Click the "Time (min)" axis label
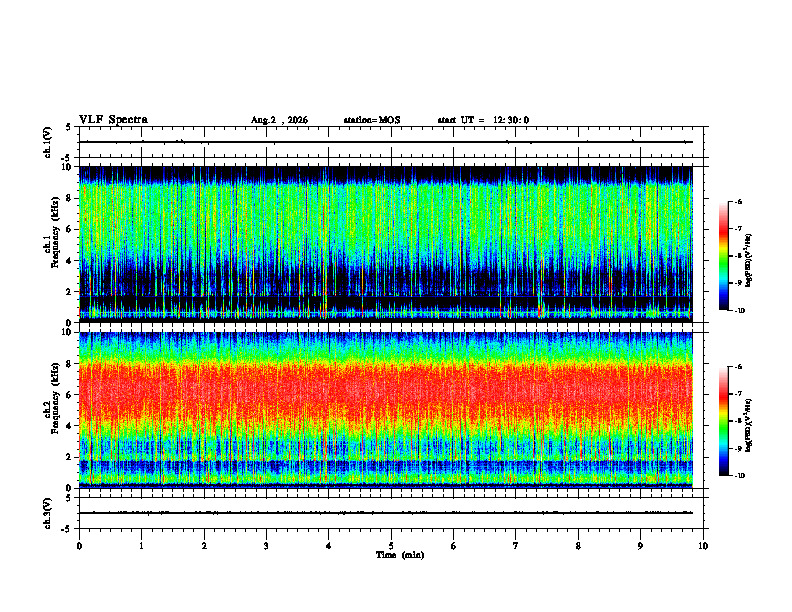Viewport: 792px width, 612px height. click(400, 555)
